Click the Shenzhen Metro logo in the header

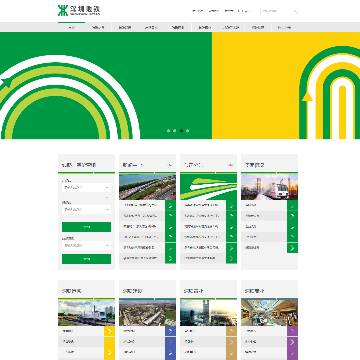click(x=79, y=10)
